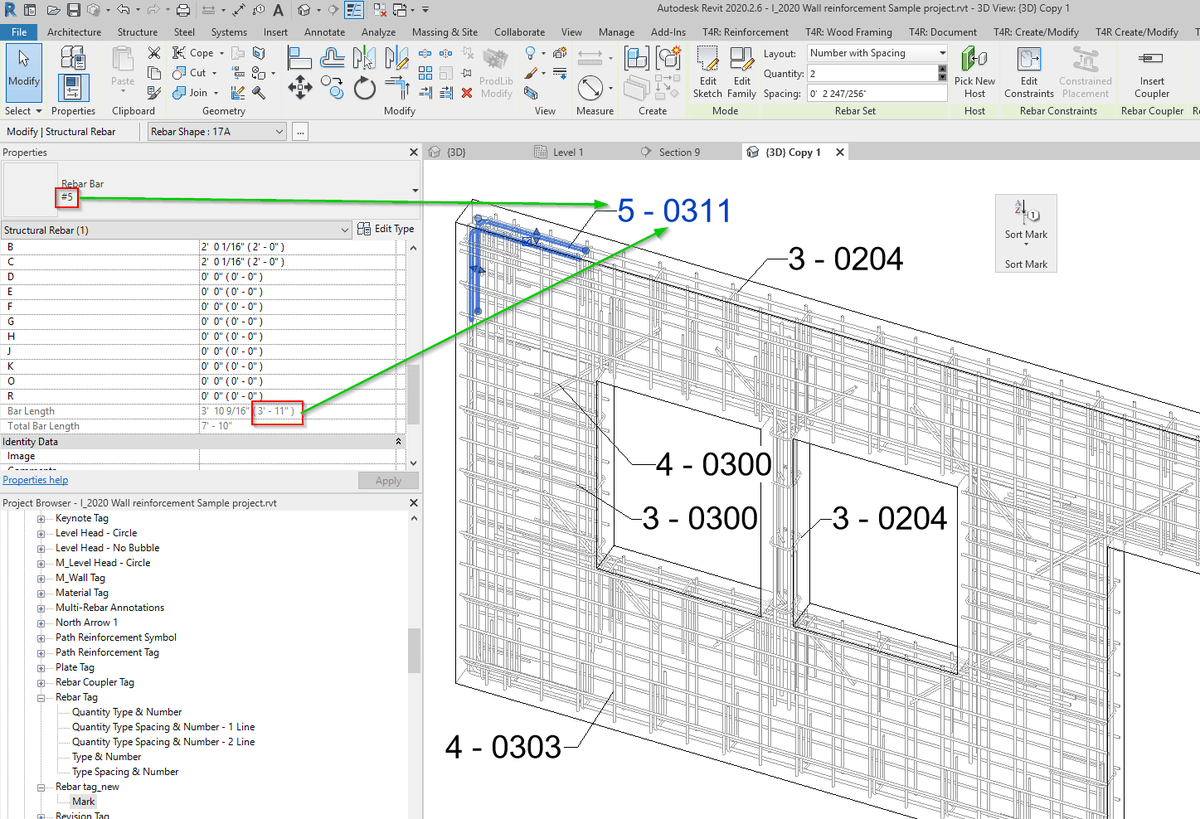Switch to the Level 1 view tab
1200x819 pixels.
coord(568,152)
